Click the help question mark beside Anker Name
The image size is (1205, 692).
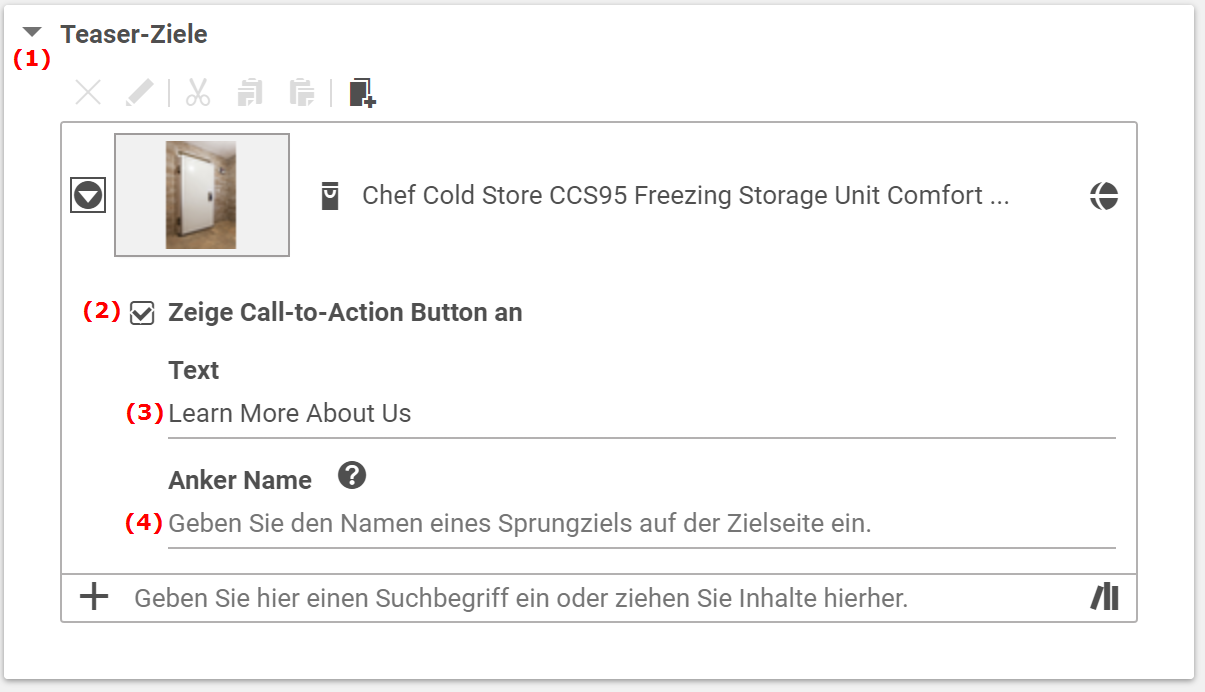351,477
